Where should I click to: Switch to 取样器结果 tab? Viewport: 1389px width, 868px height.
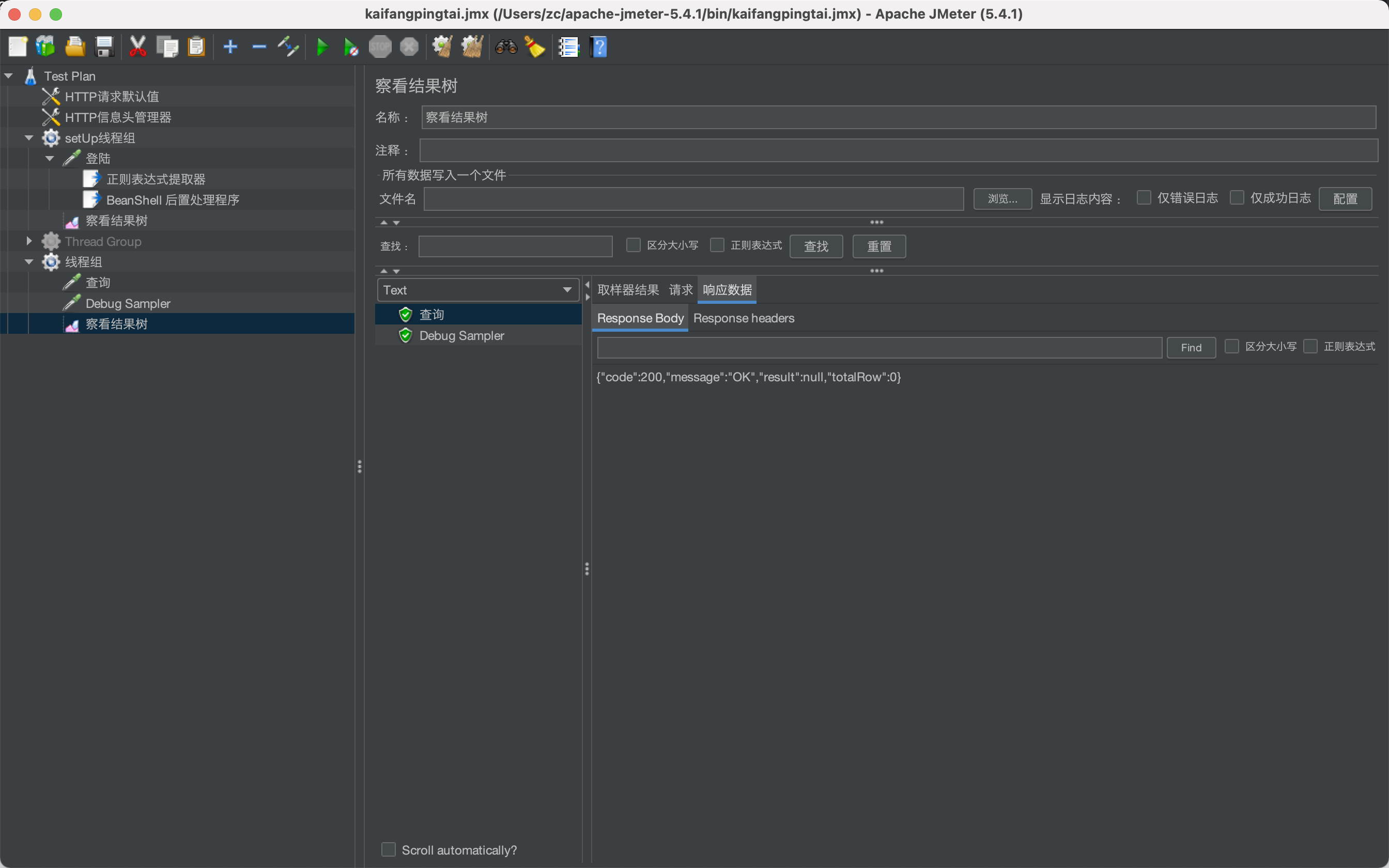pos(628,290)
